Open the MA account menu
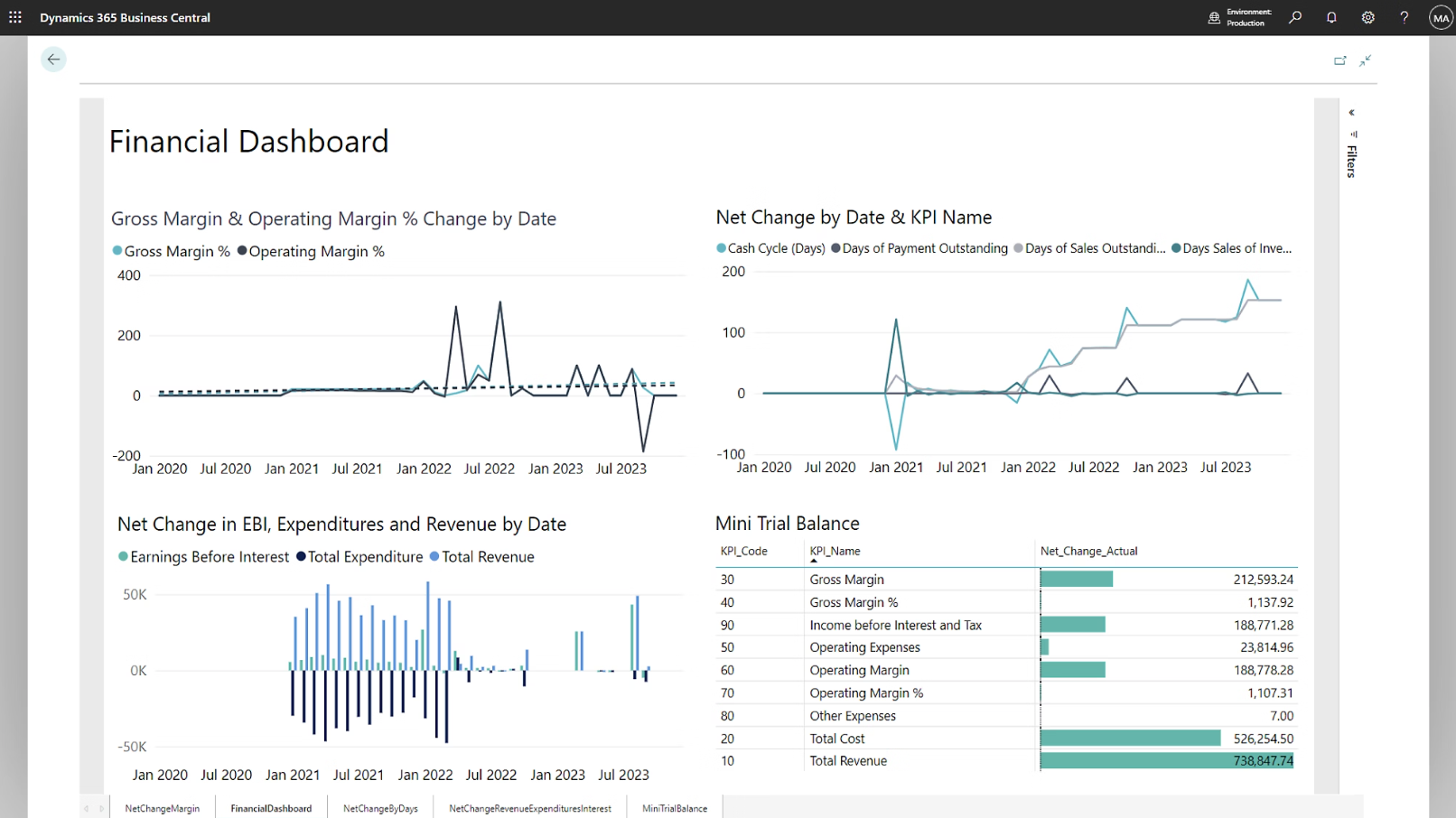Screen dimensions: 1456x818 [1439, 17]
